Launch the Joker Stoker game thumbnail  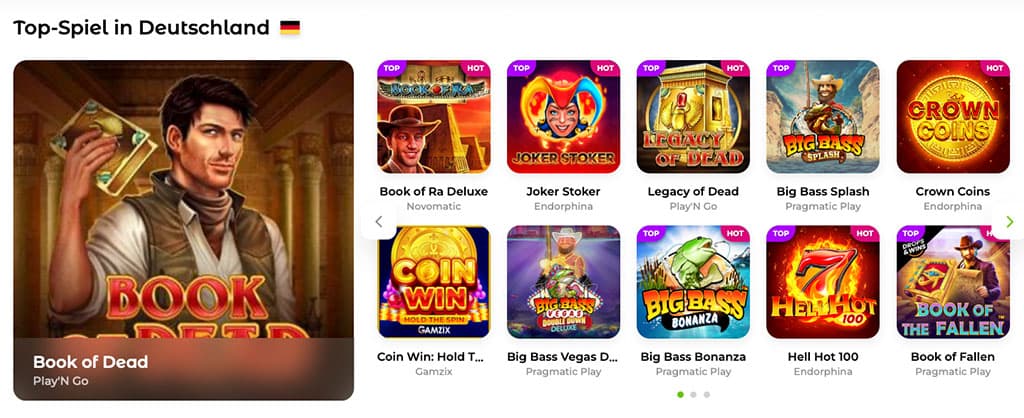pyautogui.click(x=563, y=117)
